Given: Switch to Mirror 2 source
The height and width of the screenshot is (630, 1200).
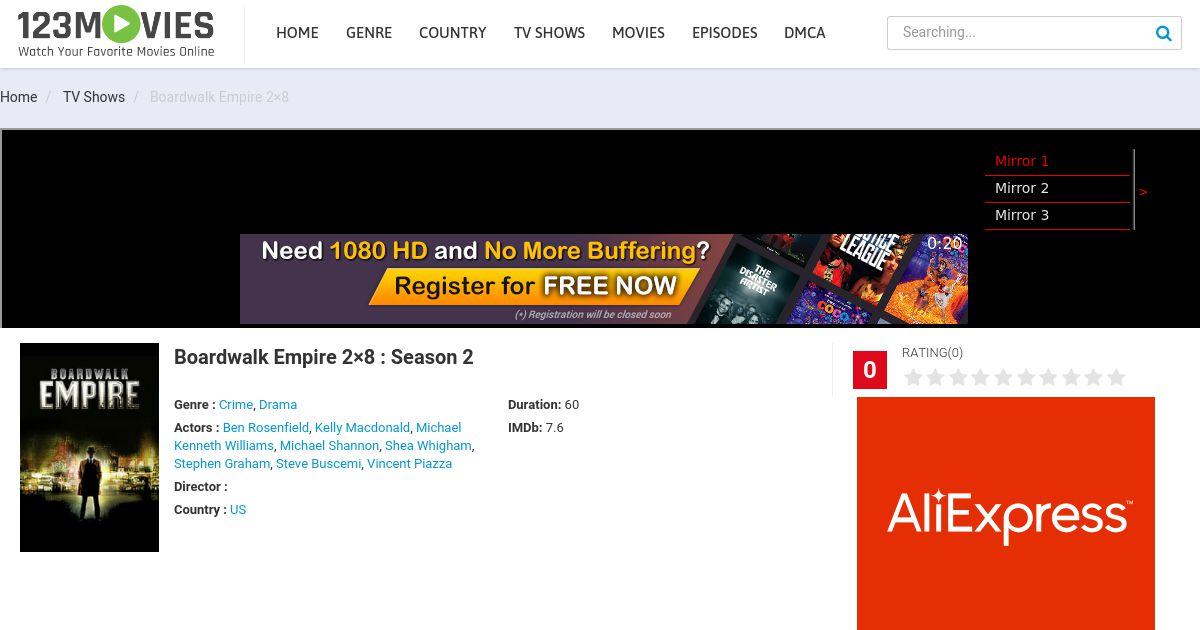Looking at the screenshot, I should 1057,188.
